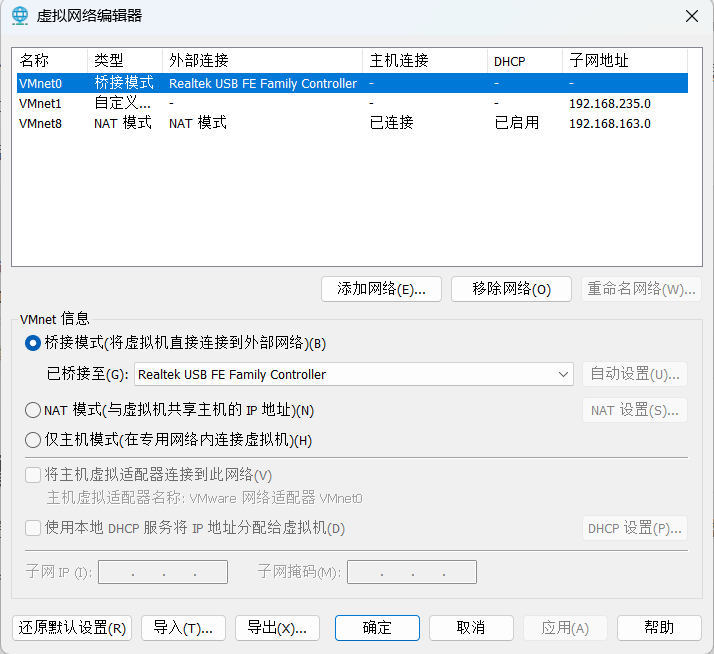Click the 自定义 type cell of VMnet1
Screen dimensions: 714x654
click(x=122, y=103)
